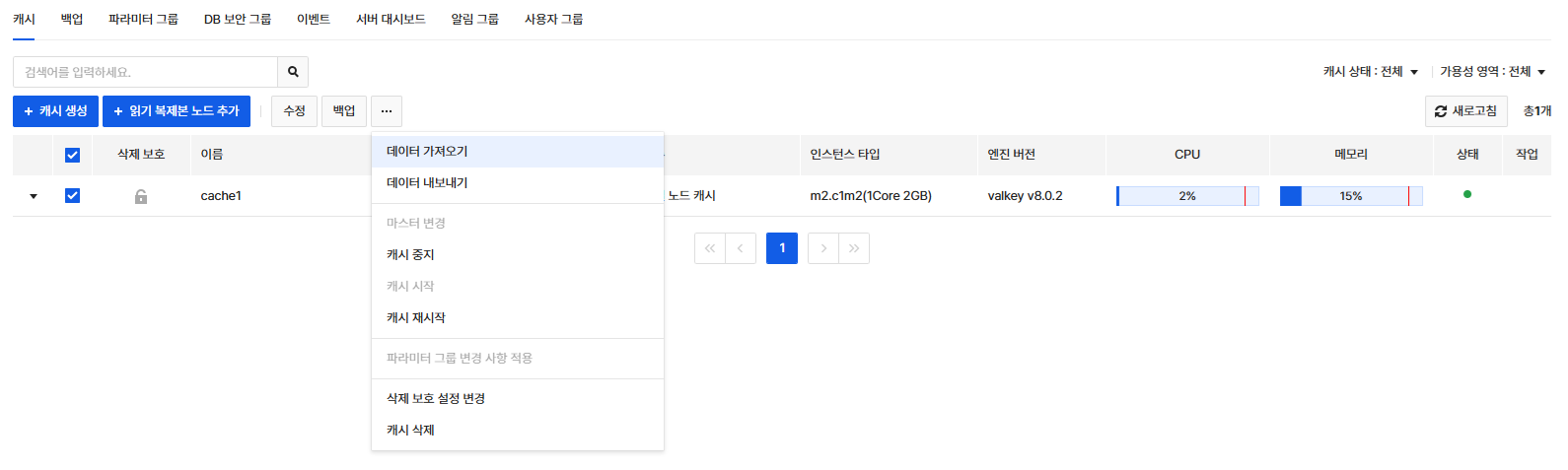
Task: Choose 캐시 재시작 in the dropdown menu
Action: [416, 317]
